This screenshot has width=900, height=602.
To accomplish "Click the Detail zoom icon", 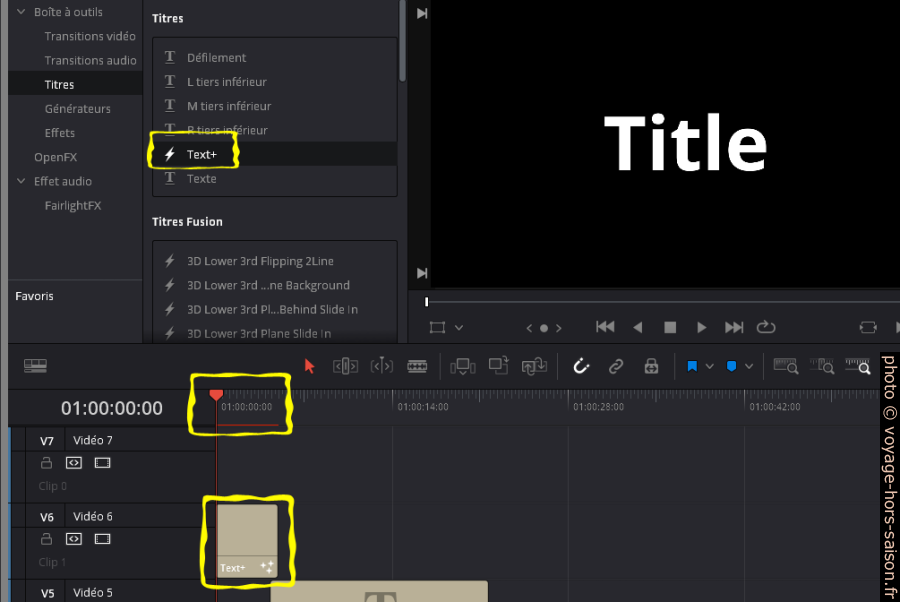I will click(x=822, y=366).
